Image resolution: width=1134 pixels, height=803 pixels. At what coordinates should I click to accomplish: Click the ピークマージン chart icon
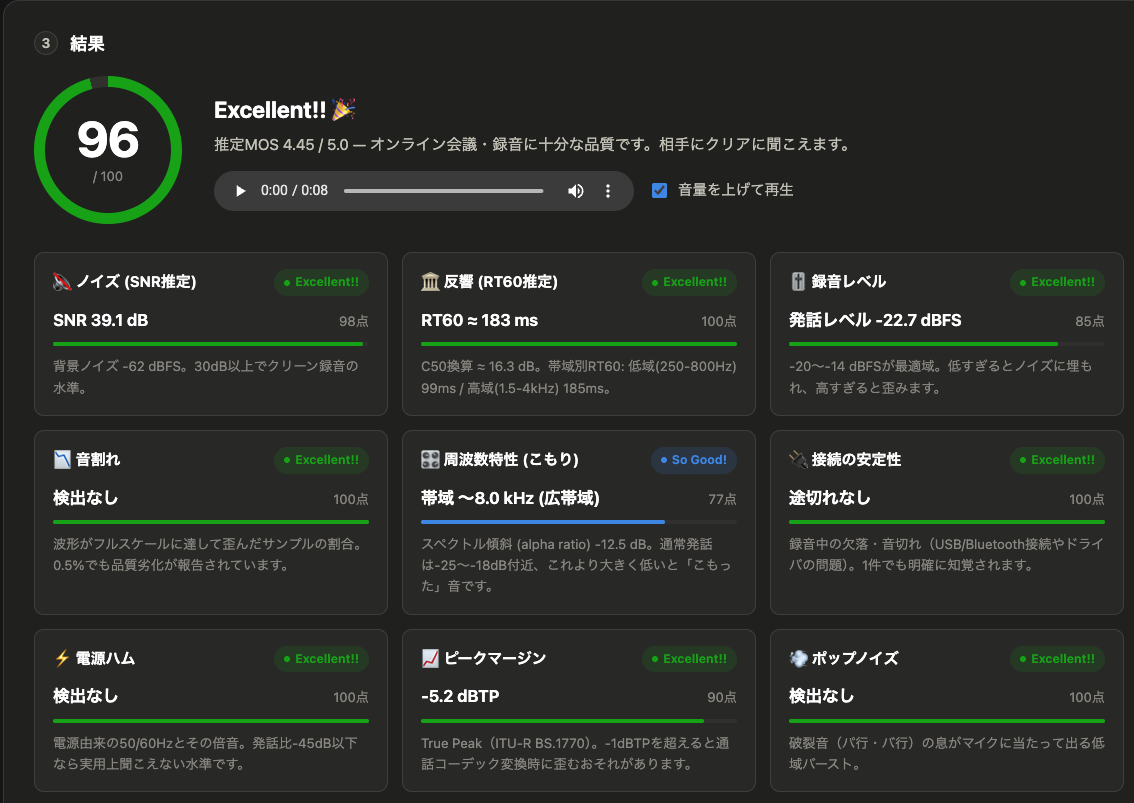point(430,658)
